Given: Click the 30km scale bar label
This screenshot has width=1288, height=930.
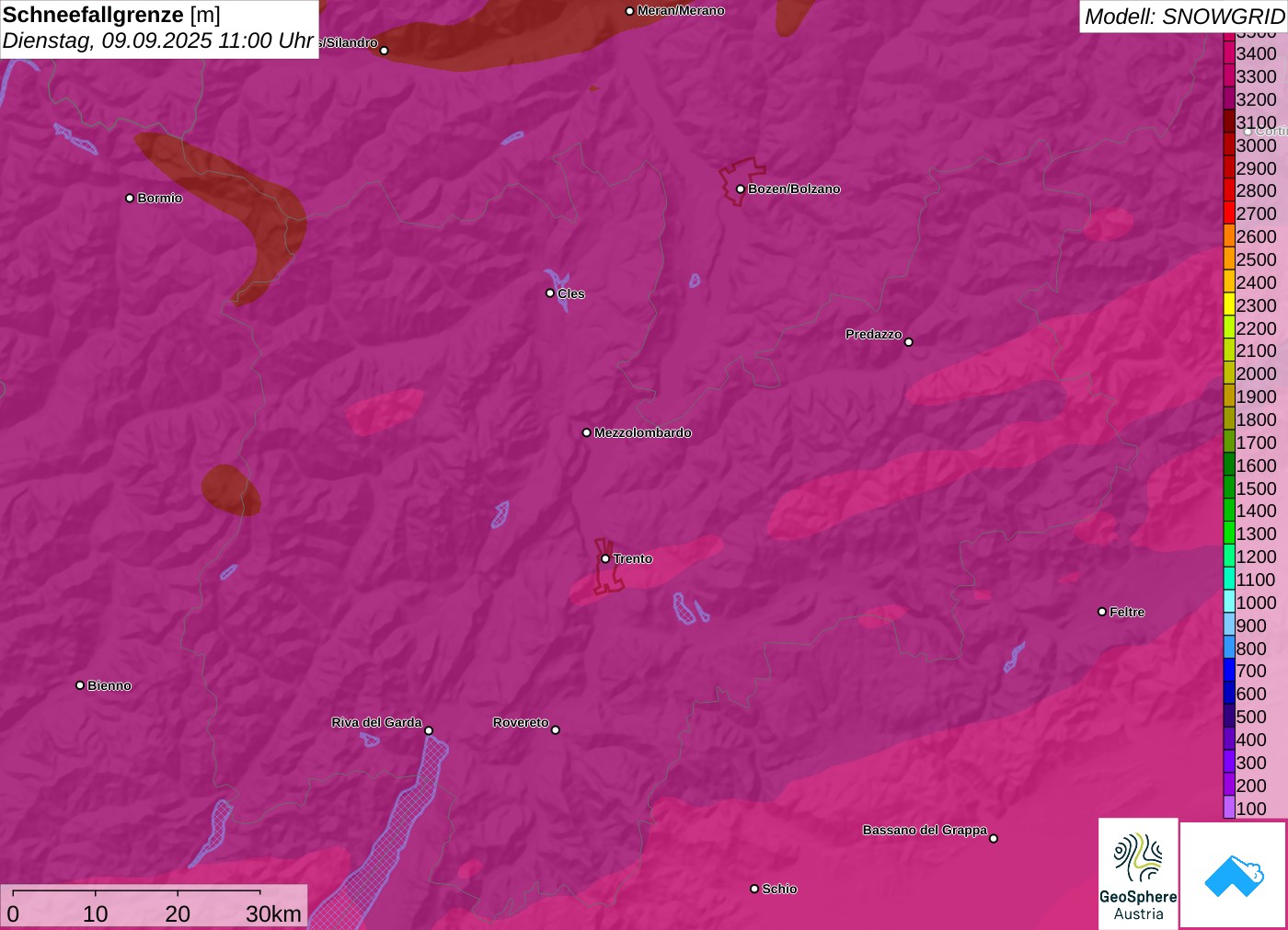Looking at the screenshot, I should (273, 914).
